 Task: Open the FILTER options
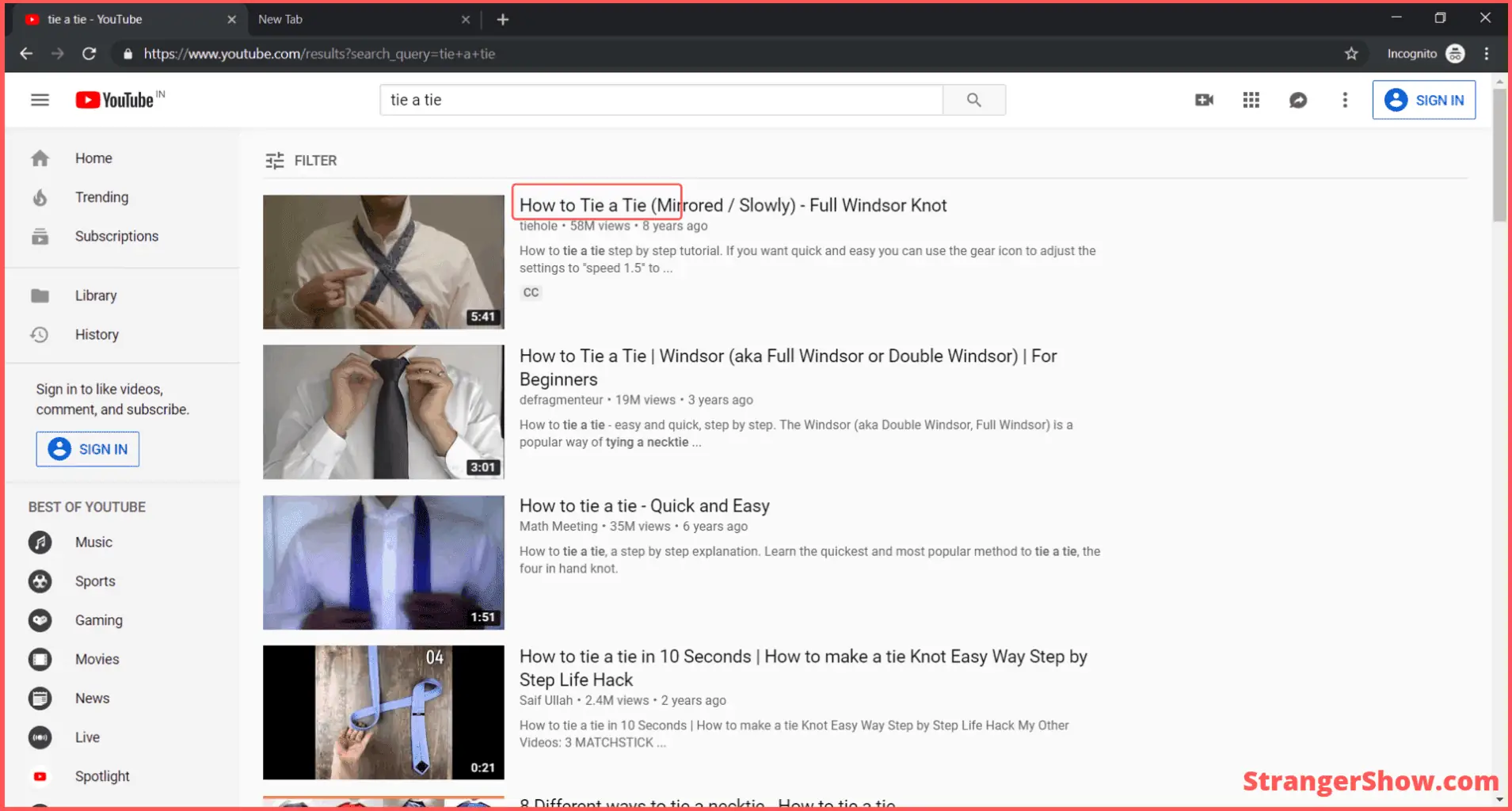click(301, 161)
